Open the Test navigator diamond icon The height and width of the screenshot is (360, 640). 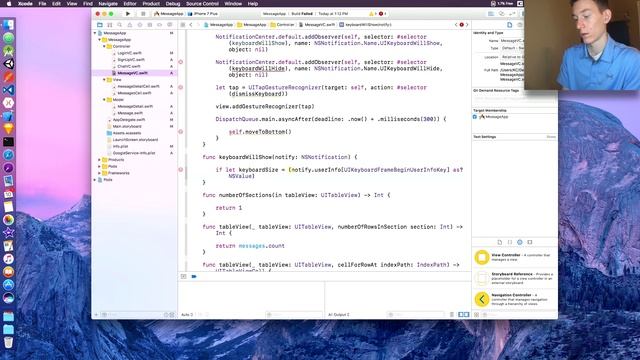pos(140,25)
